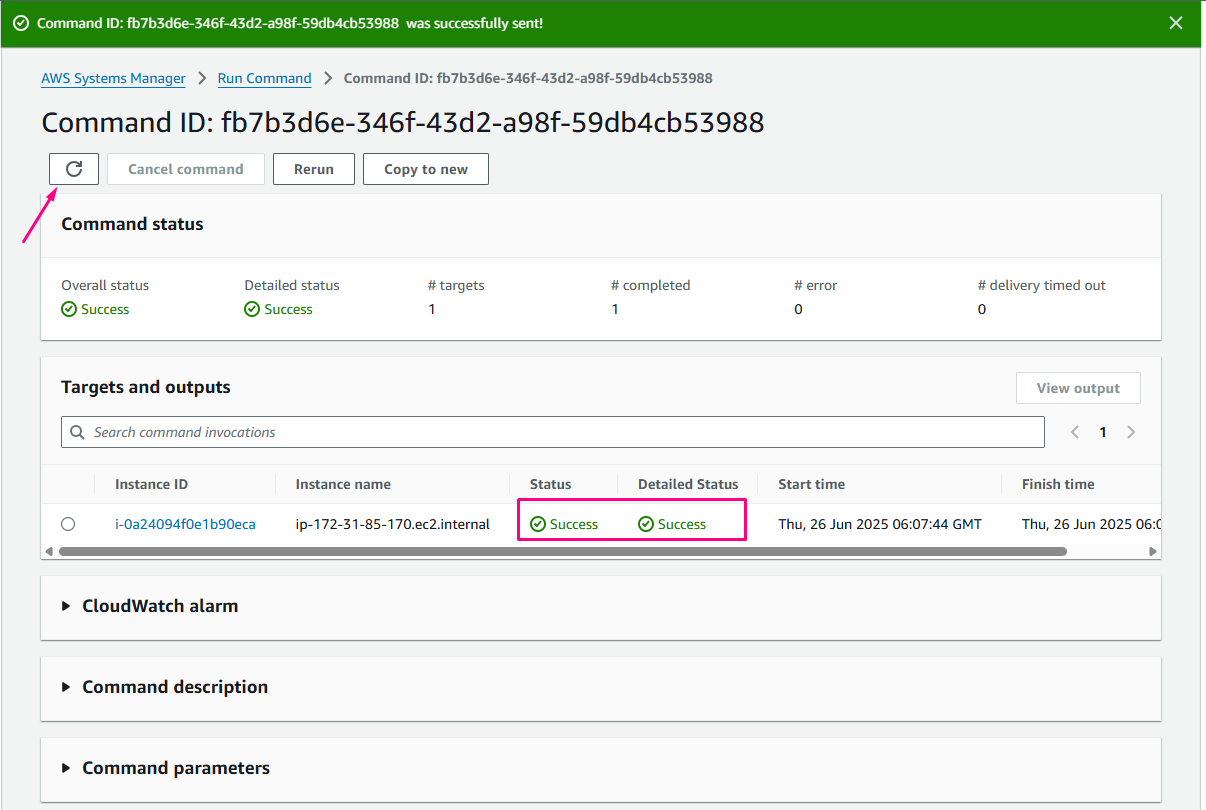Image resolution: width=1206 pixels, height=810 pixels.
Task: Open AWS Systems Manager breadcrumb link
Action: (x=113, y=78)
